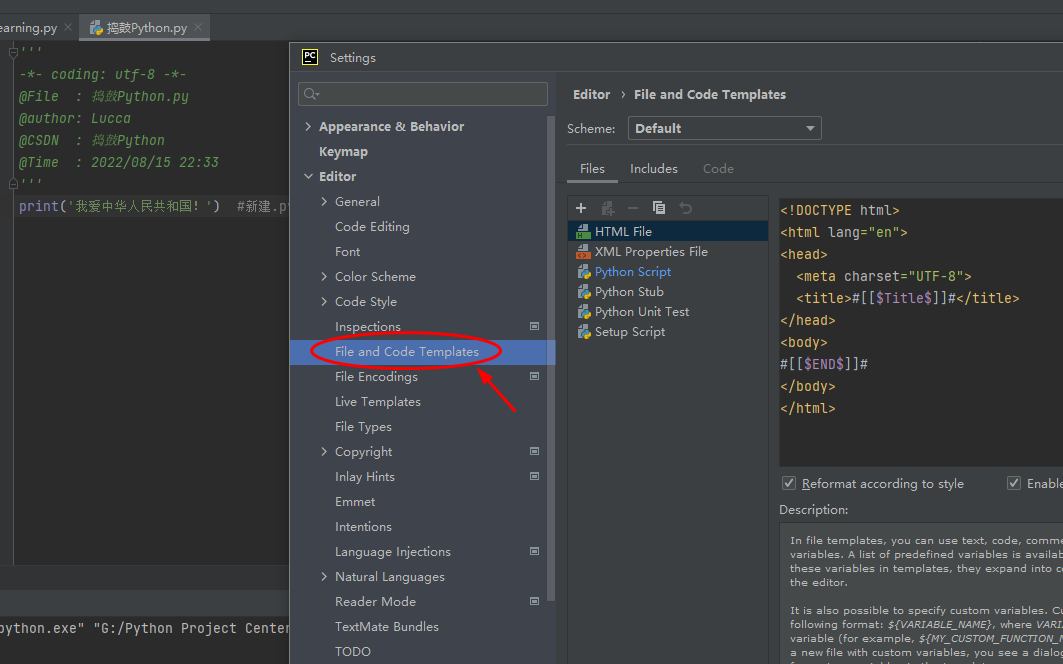
Task: Open TextMate Bundles settings
Action: coord(386,627)
